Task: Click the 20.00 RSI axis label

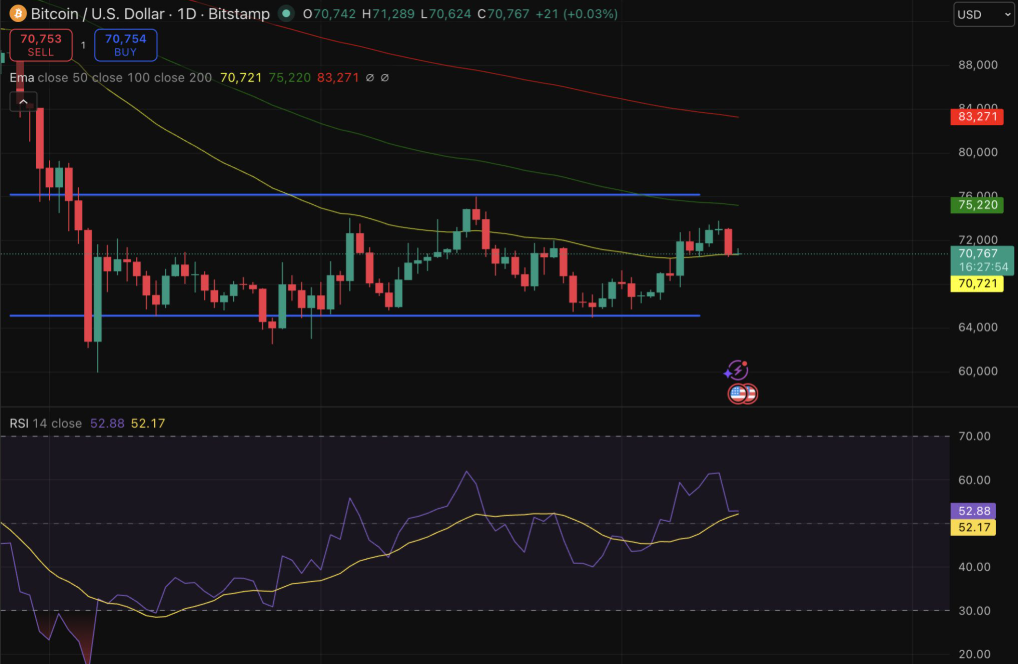Action: (x=975, y=654)
